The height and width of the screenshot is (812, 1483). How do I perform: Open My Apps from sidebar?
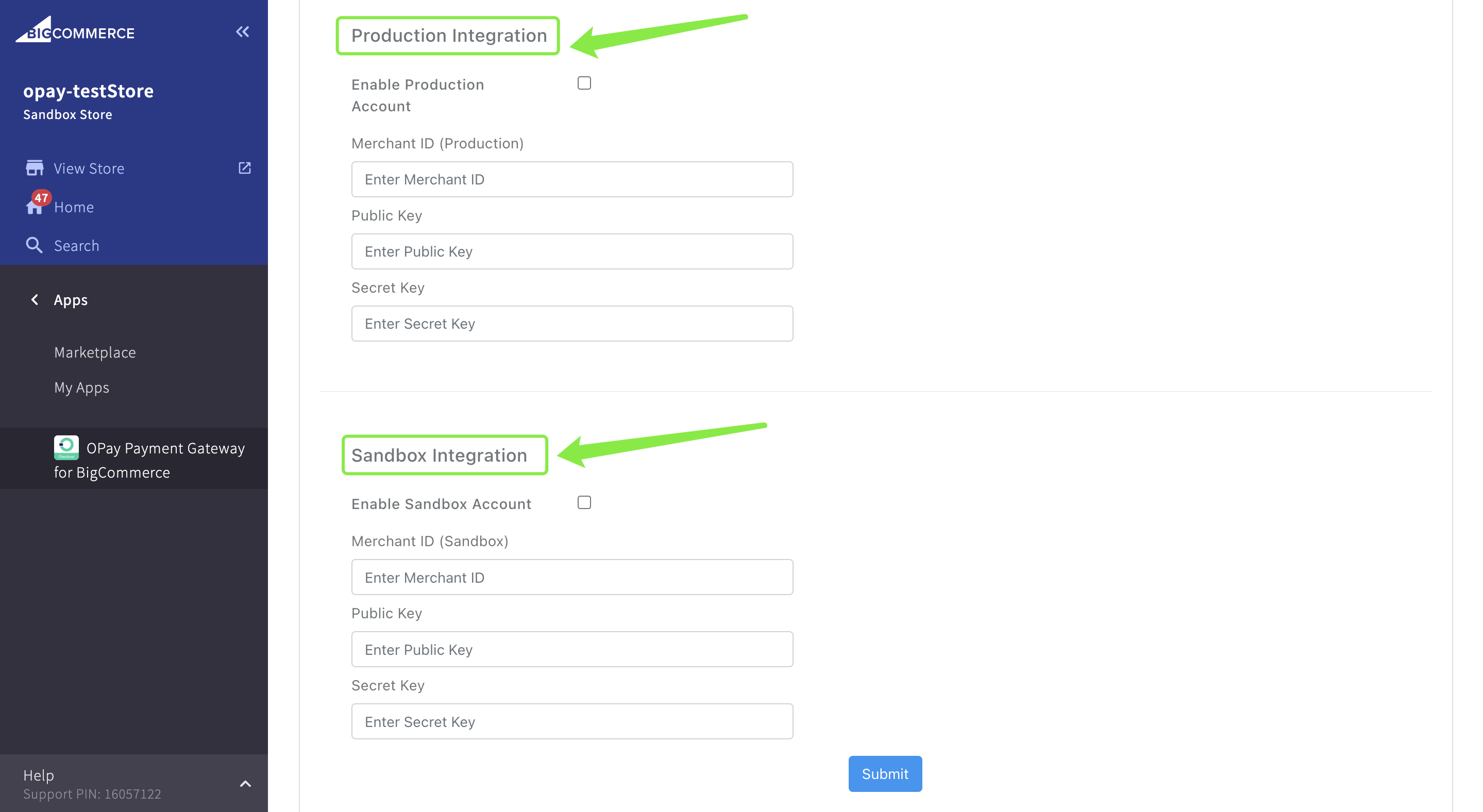(x=82, y=387)
